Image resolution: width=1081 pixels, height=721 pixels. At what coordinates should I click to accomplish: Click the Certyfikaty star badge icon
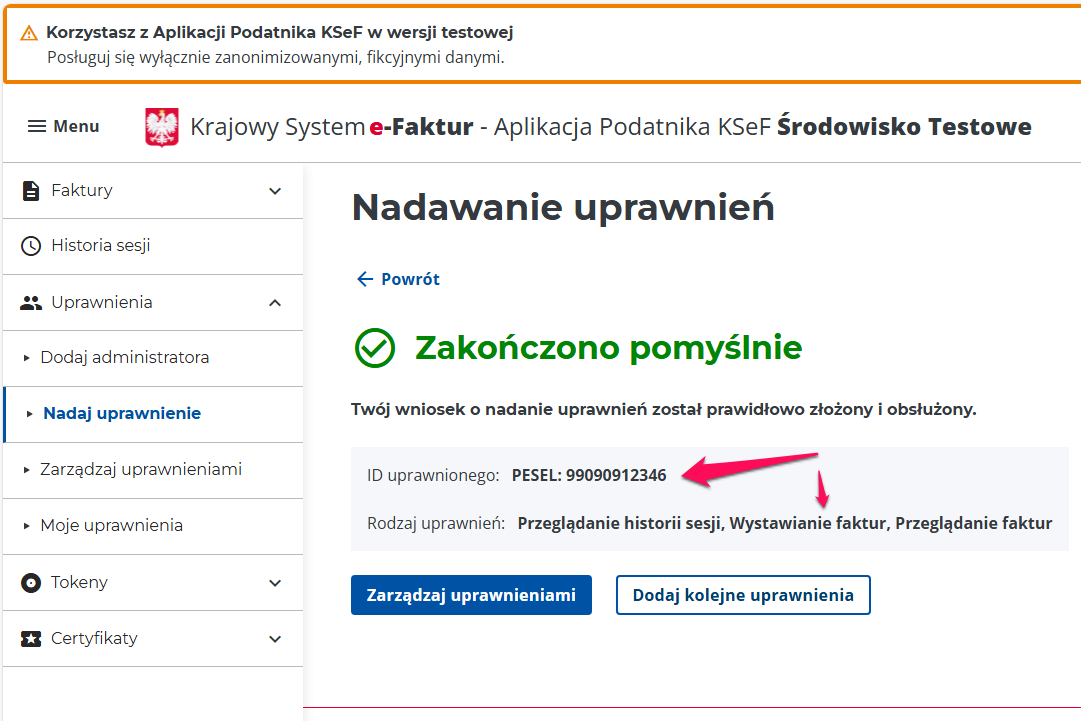coord(31,638)
